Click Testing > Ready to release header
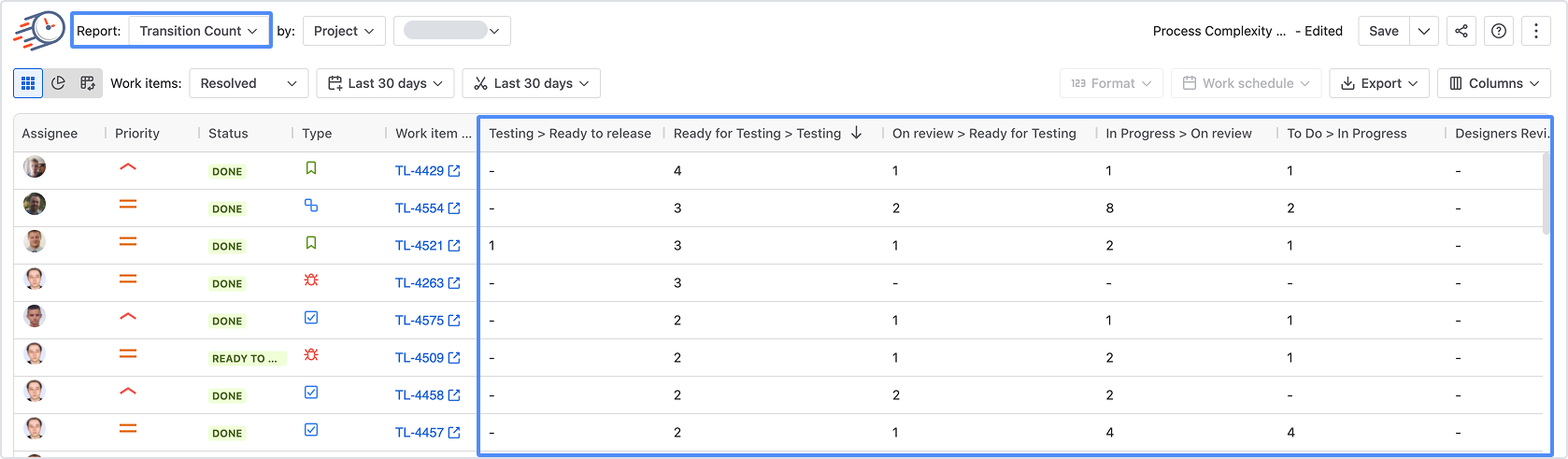 point(570,134)
